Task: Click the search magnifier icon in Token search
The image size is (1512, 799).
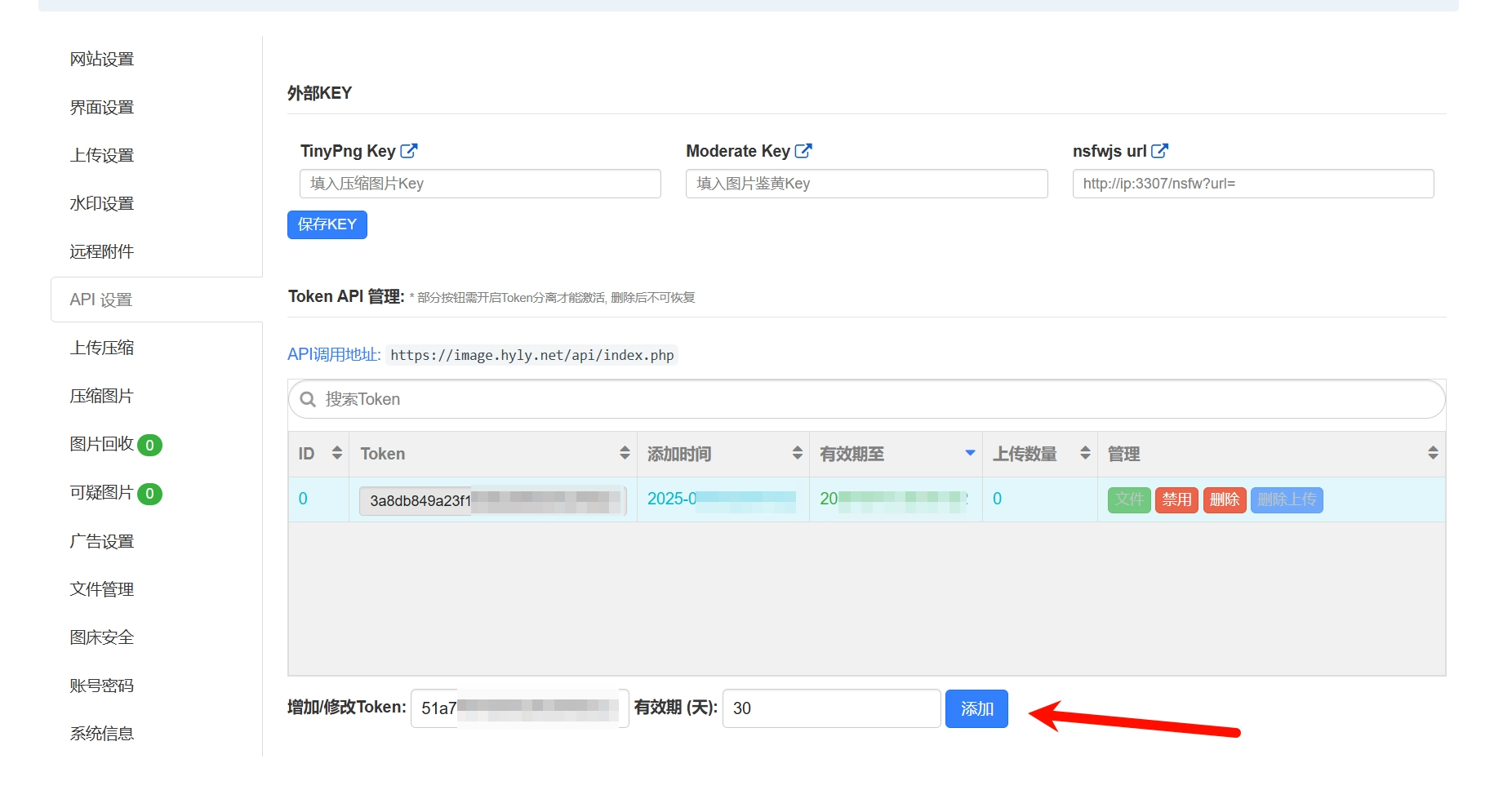Action: click(x=308, y=399)
